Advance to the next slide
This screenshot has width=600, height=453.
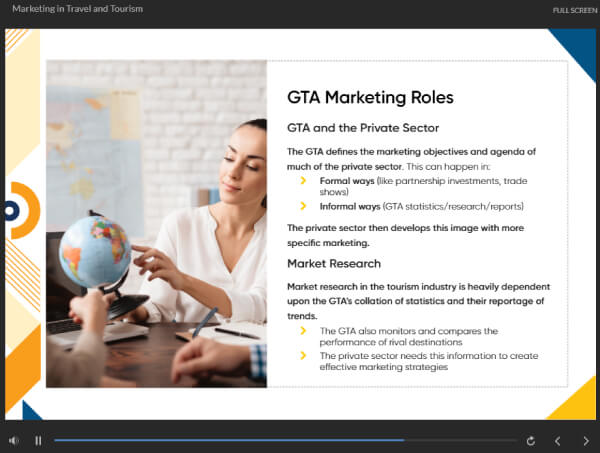(586, 441)
